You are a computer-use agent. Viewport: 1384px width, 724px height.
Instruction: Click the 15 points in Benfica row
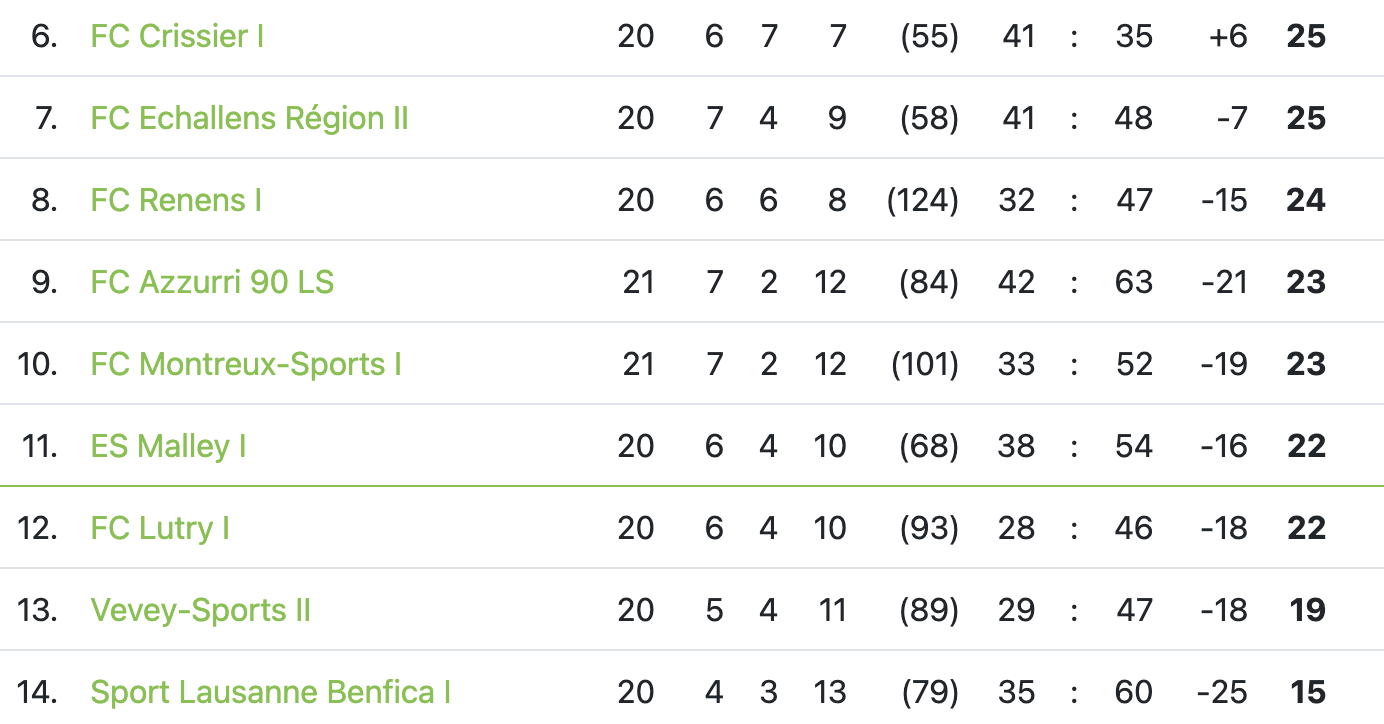pos(1307,693)
